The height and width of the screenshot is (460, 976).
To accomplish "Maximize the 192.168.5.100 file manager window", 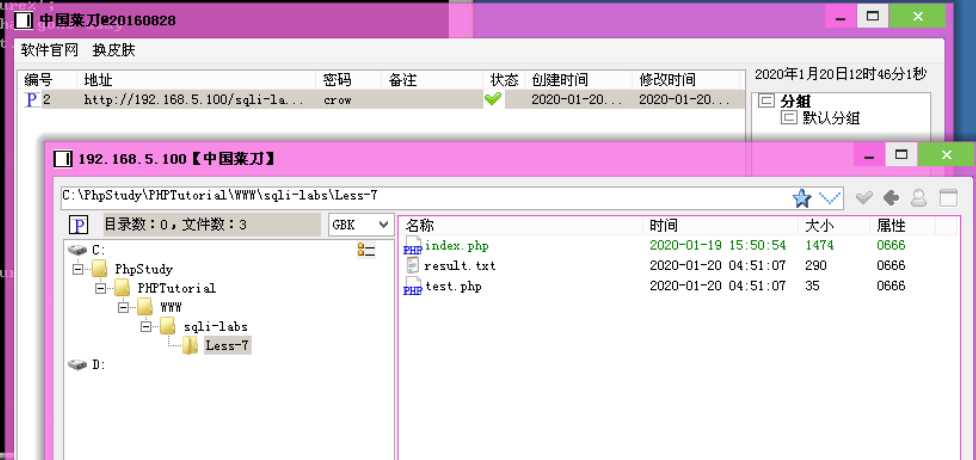I will pos(901,155).
